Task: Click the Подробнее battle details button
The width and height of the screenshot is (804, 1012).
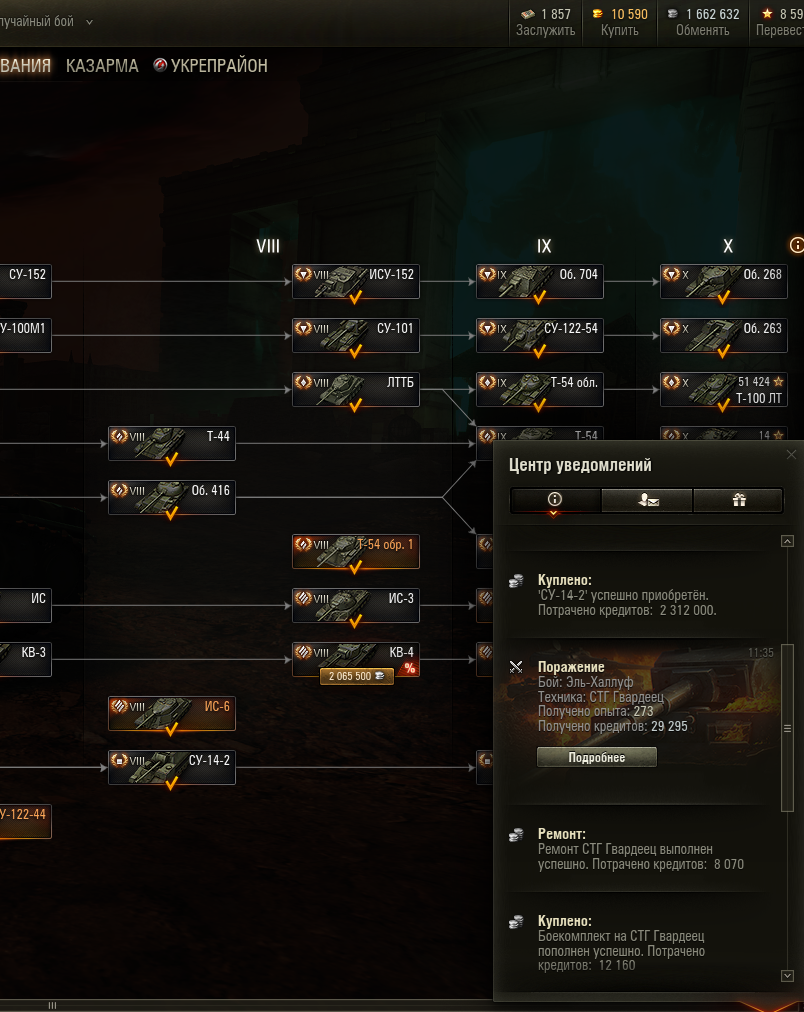Action: 597,758
